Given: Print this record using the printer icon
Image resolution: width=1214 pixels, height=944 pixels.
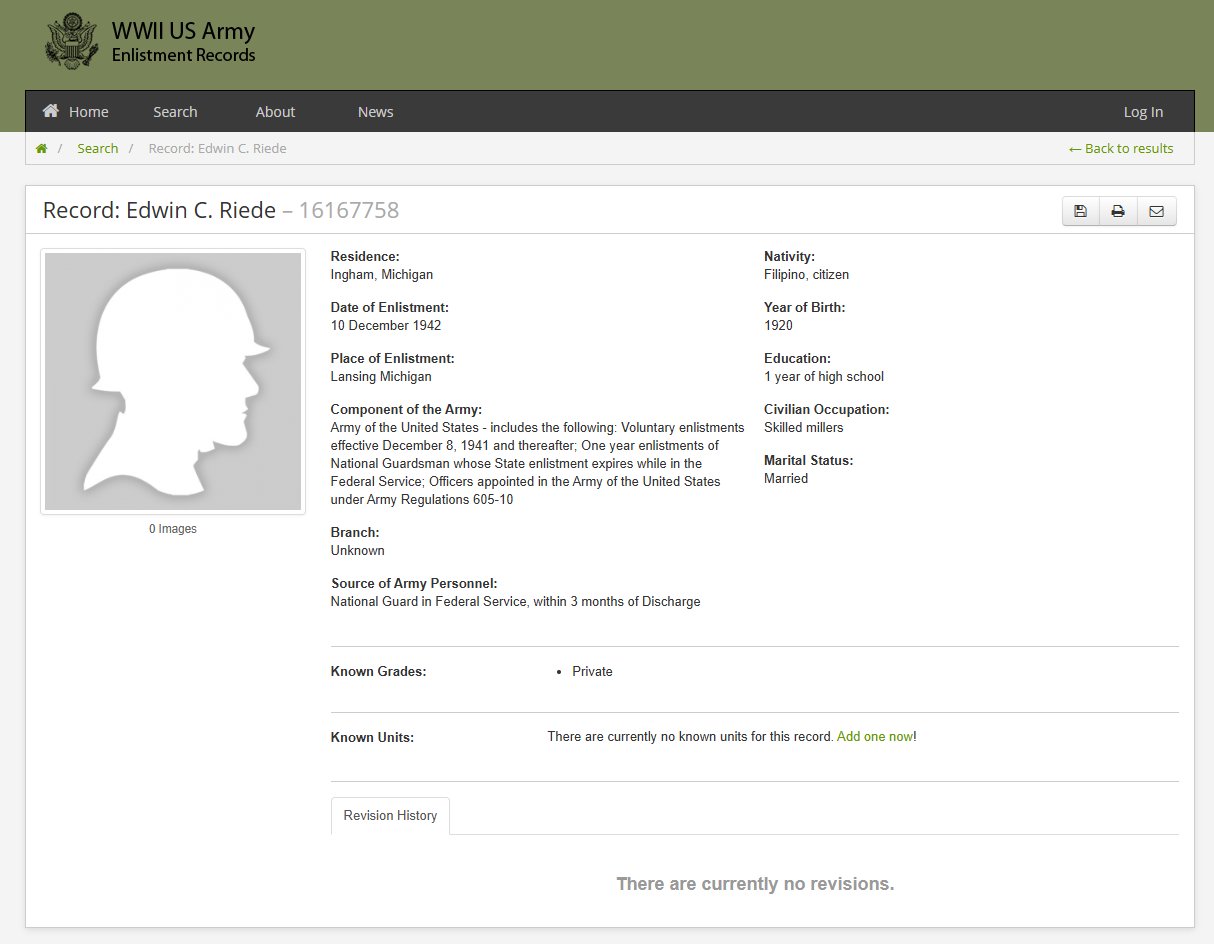Looking at the screenshot, I should (1118, 211).
